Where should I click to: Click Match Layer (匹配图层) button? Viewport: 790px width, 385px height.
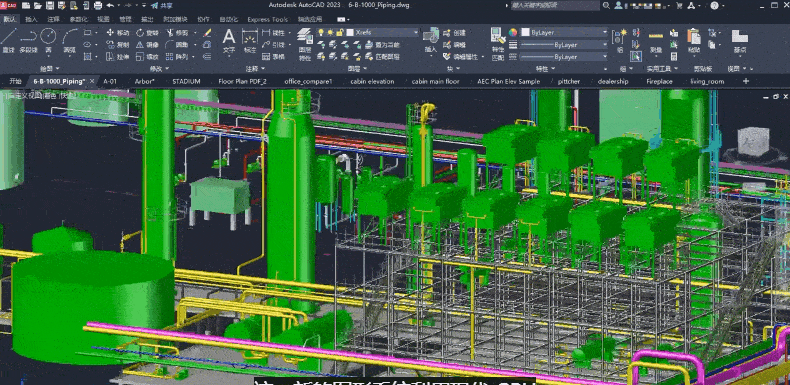click(x=382, y=57)
